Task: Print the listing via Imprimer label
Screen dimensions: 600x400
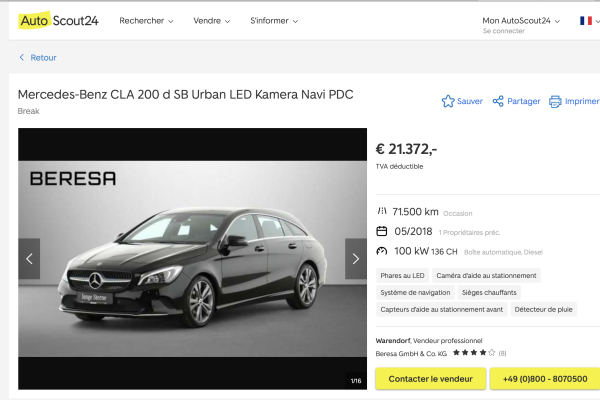Action: point(582,101)
